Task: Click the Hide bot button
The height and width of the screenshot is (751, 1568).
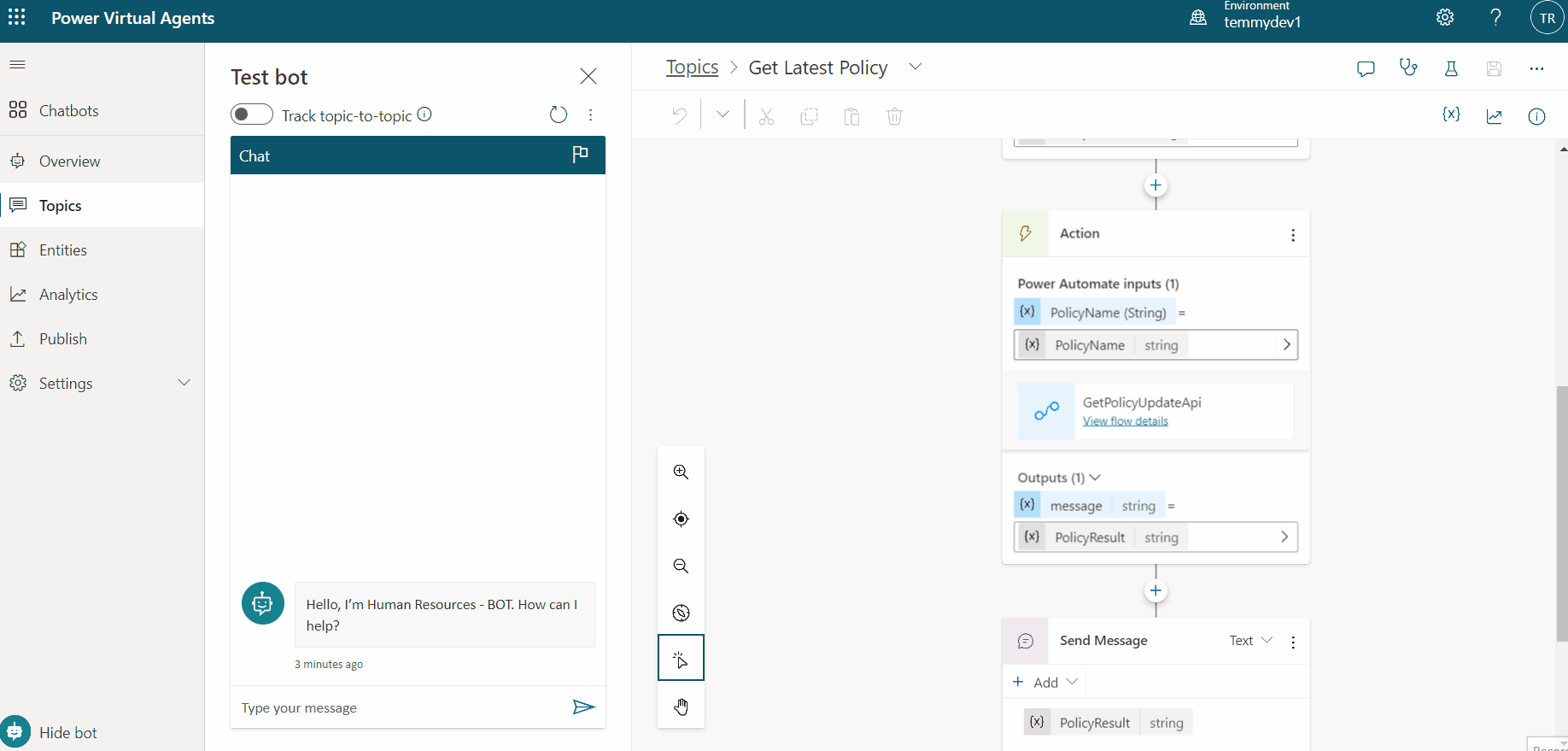Action: tap(51, 732)
